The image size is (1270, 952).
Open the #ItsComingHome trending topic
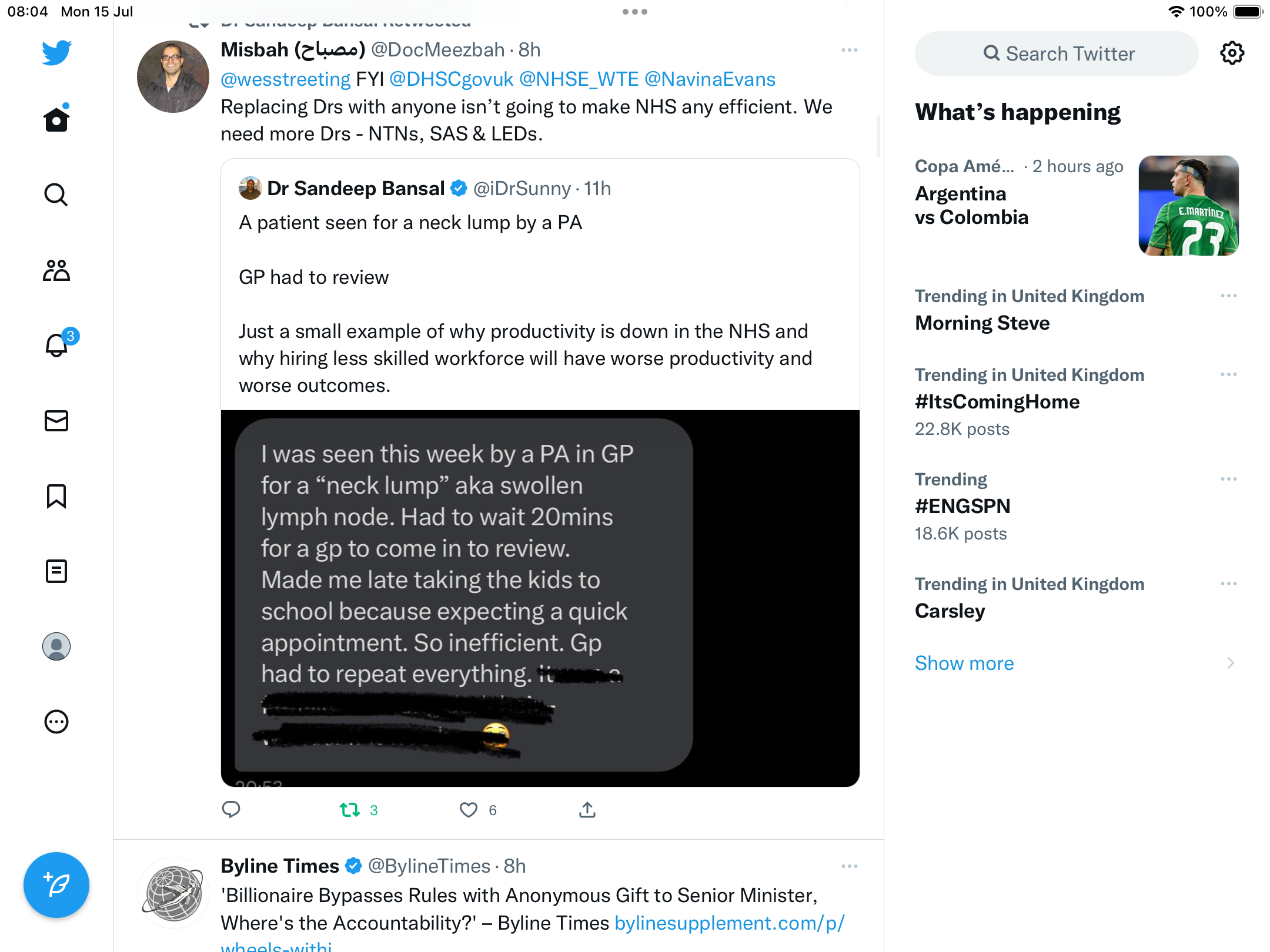pos(997,402)
